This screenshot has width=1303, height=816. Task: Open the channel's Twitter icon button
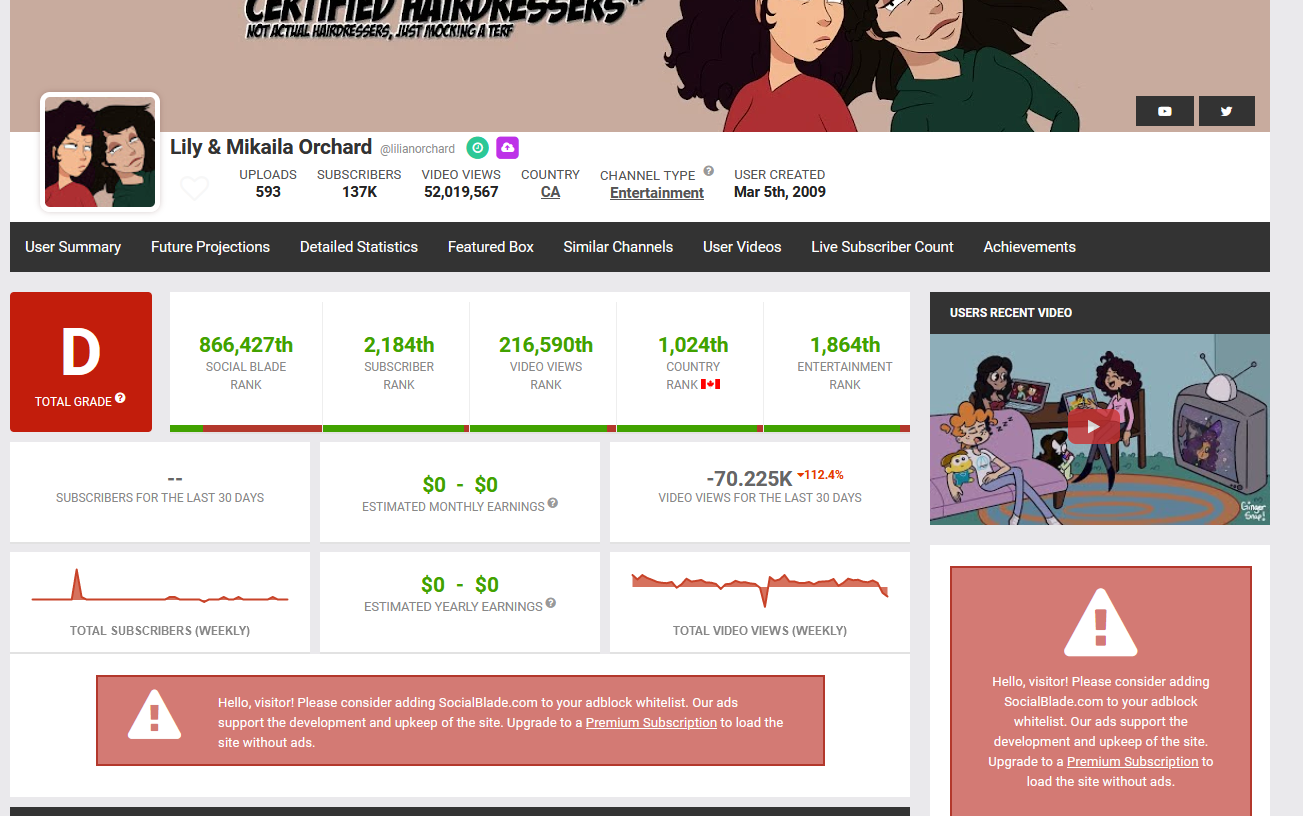(1226, 111)
